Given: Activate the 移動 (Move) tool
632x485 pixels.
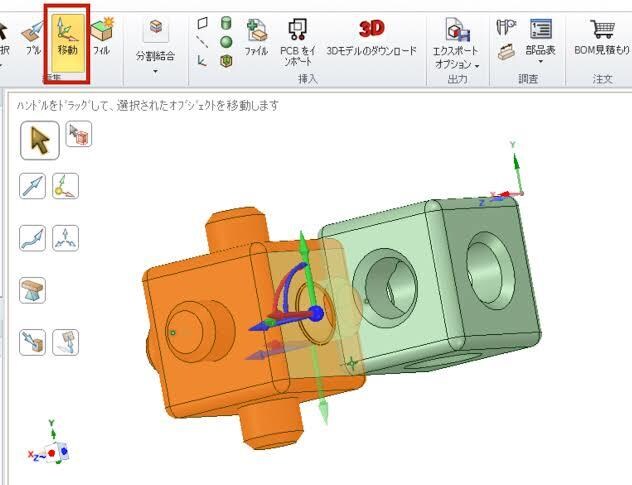Looking at the screenshot, I should (x=67, y=43).
